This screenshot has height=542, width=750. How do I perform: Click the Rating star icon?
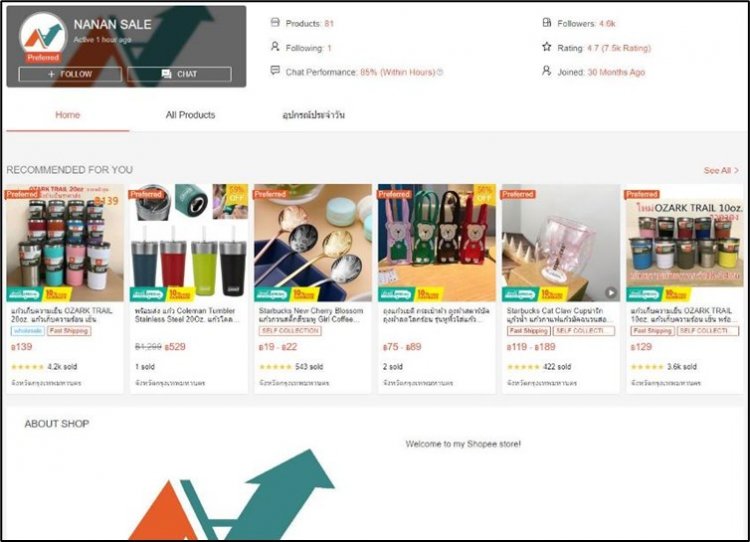point(547,47)
